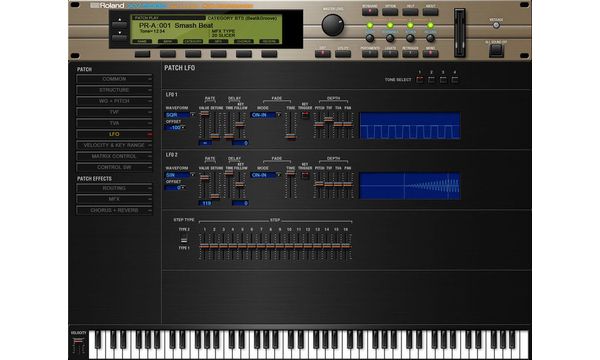The image size is (600, 360).
Task: Click the Option button
Action: coord(390,12)
